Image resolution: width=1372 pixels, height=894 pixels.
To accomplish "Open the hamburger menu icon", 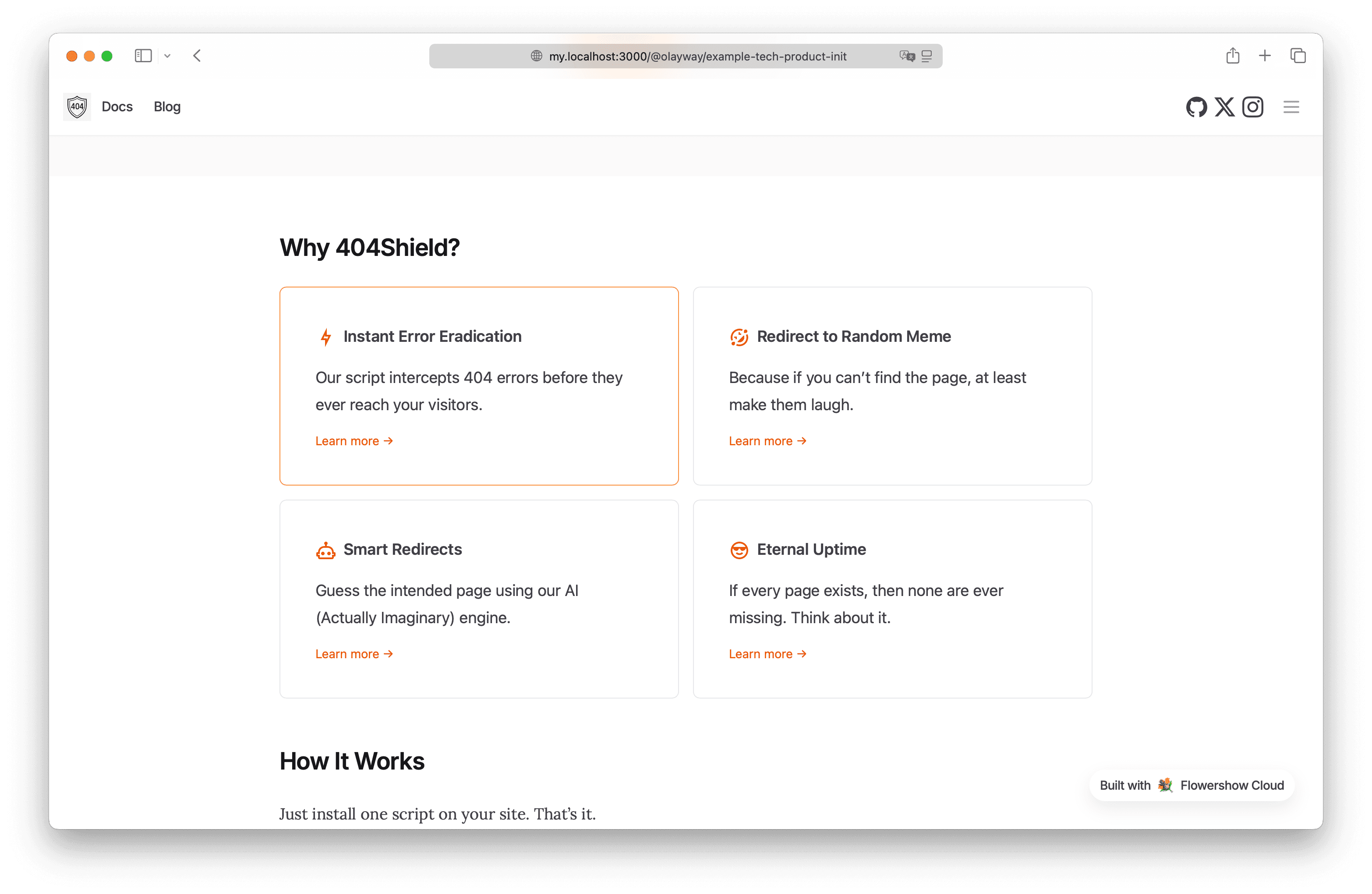I will [1291, 106].
